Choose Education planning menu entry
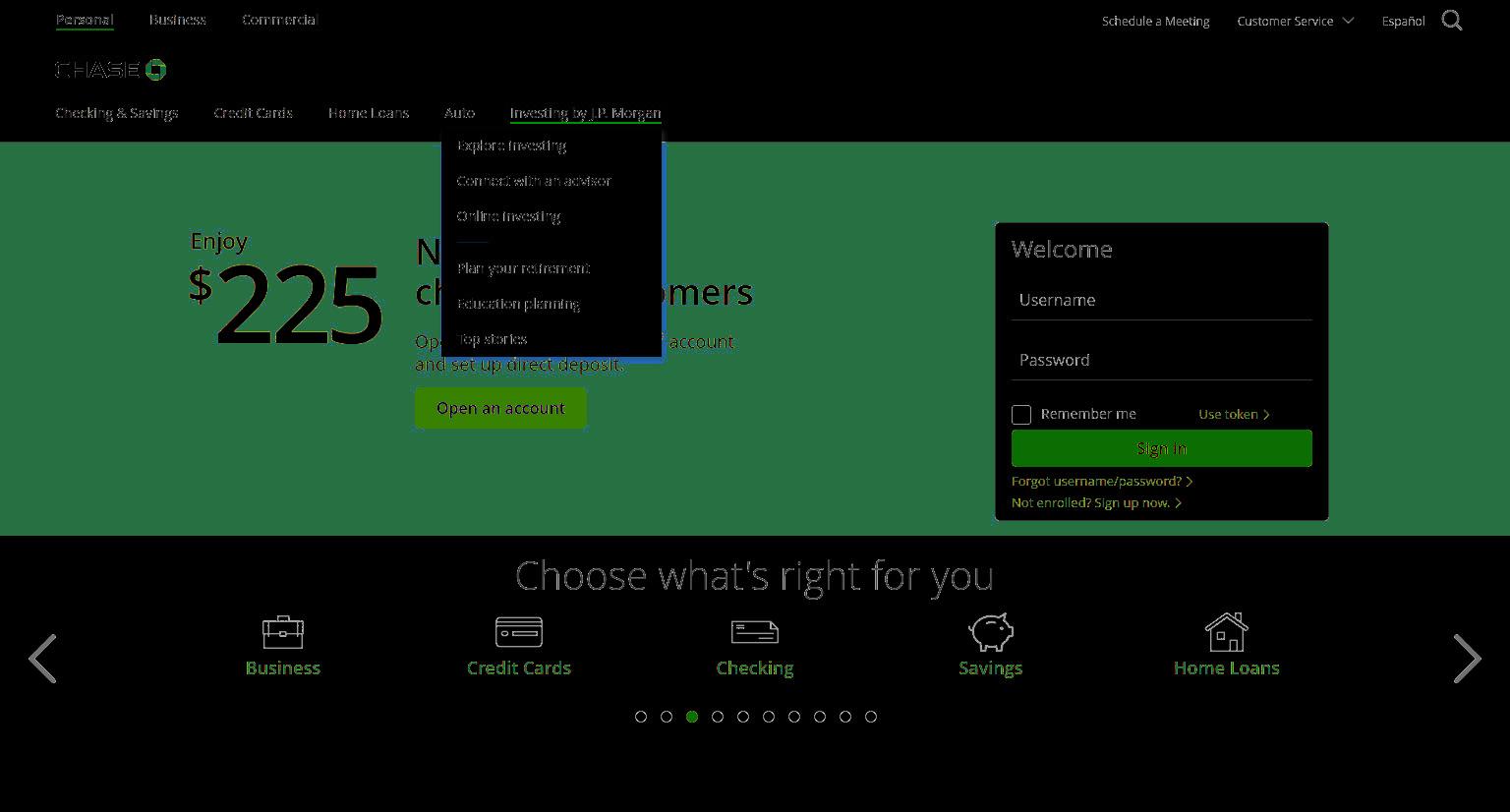 click(x=518, y=304)
